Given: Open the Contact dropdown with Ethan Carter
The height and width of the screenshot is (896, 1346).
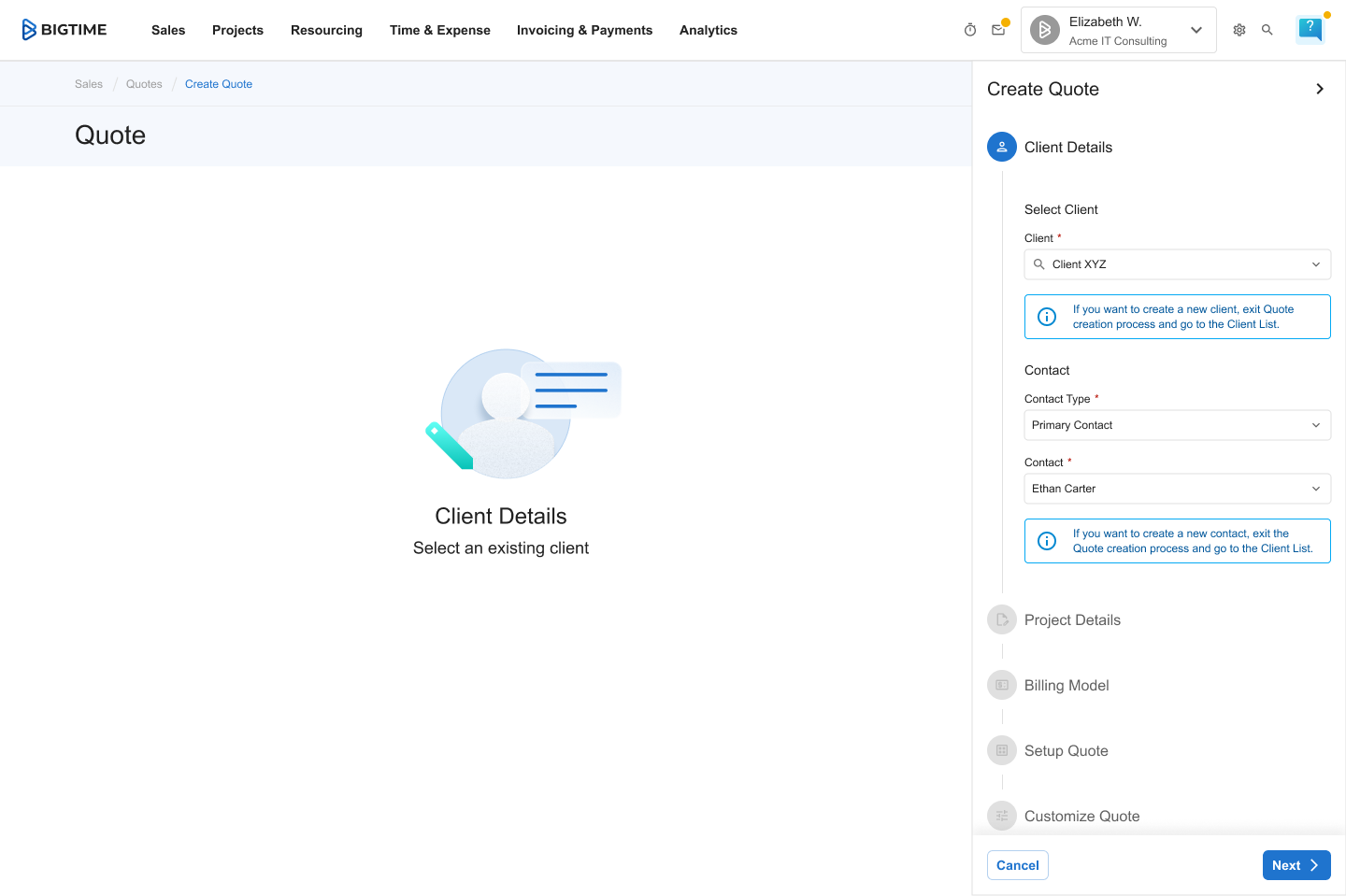Looking at the screenshot, I should point(1177,489).
